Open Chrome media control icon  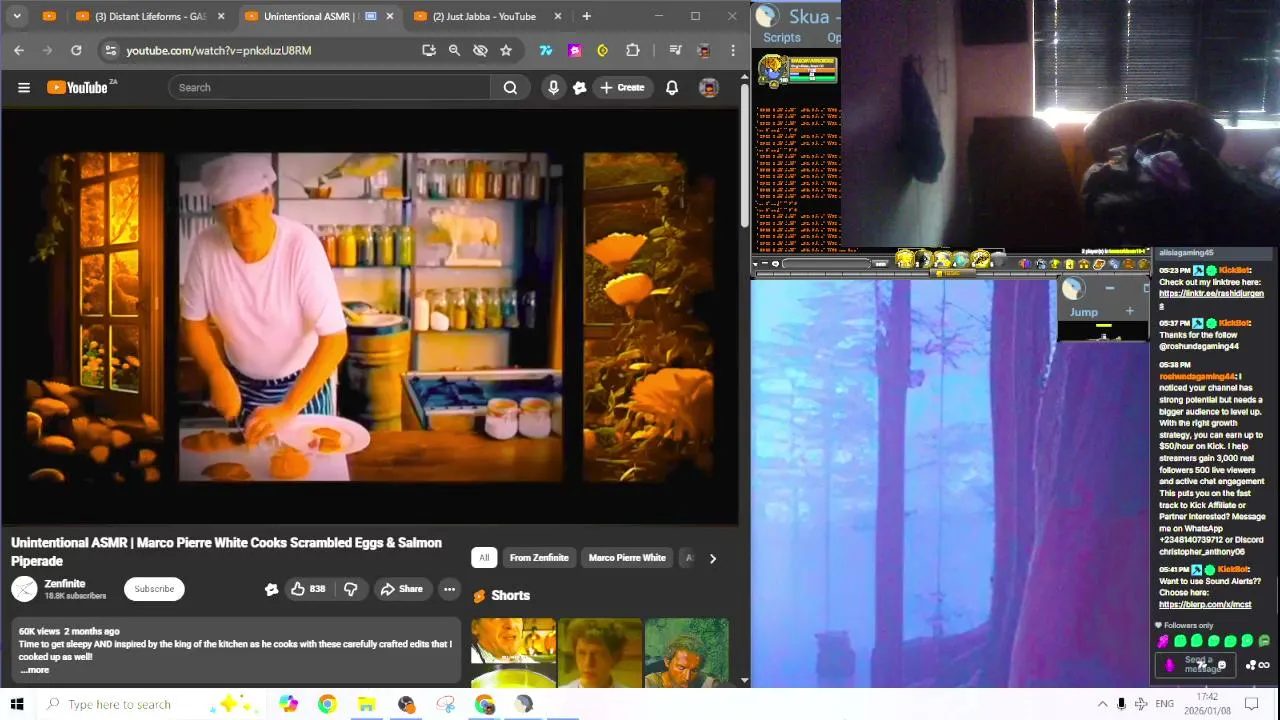(675, 50)
